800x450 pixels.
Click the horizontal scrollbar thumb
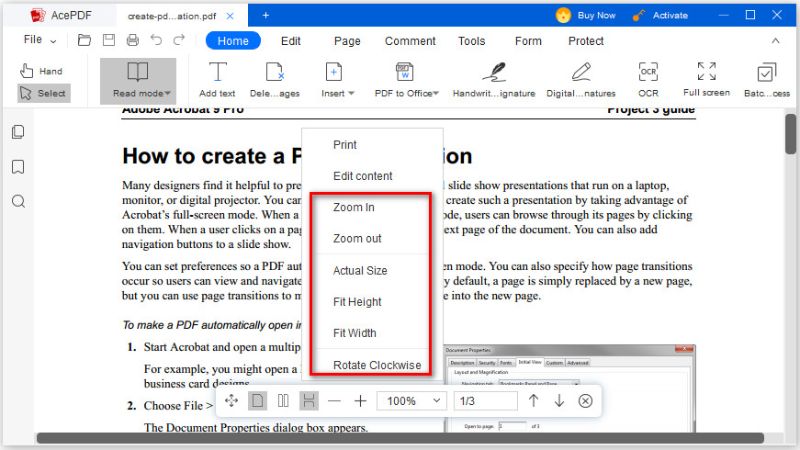coord(400,438)
